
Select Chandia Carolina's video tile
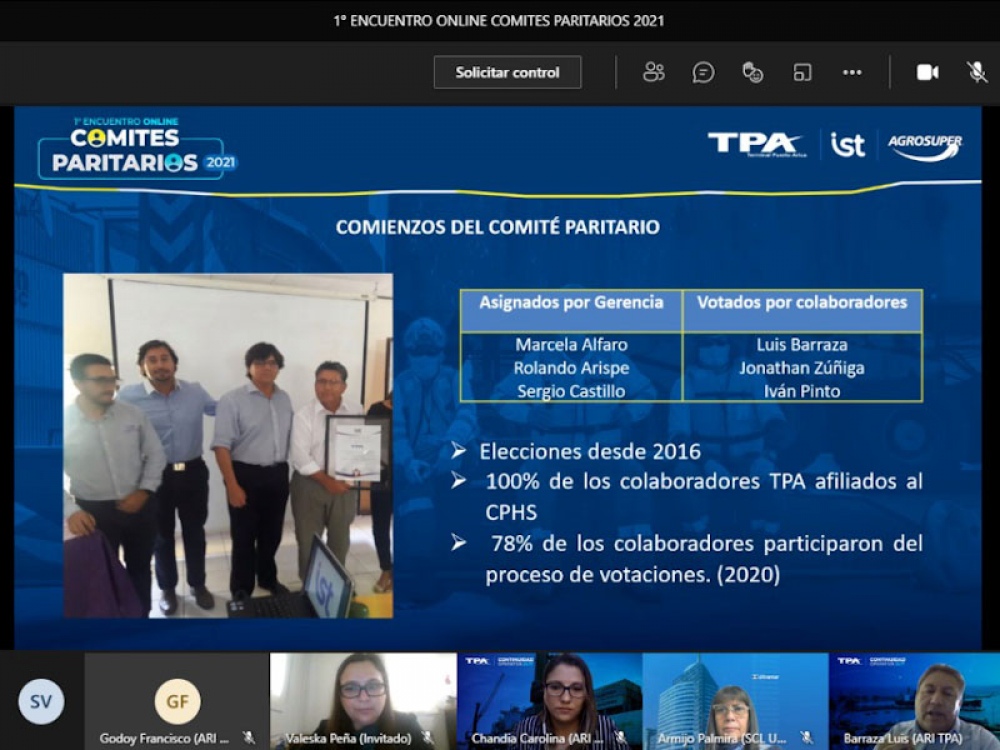click(x=549, y=695)
